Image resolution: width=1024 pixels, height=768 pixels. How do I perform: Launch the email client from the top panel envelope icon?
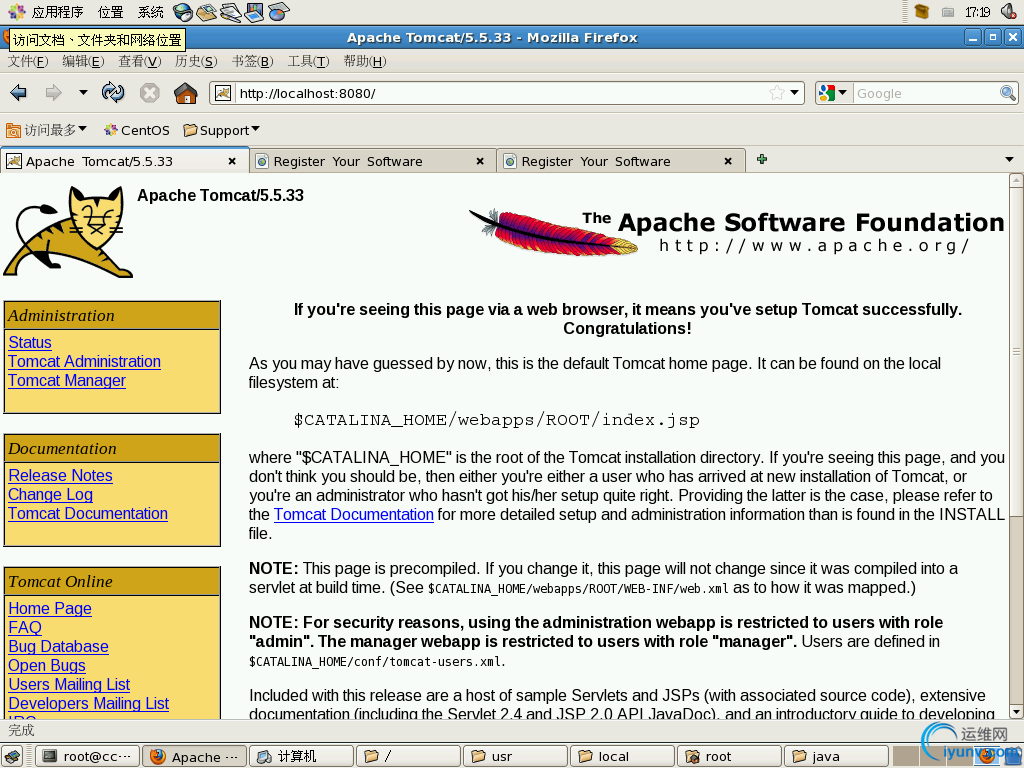(x=206, y=12)
